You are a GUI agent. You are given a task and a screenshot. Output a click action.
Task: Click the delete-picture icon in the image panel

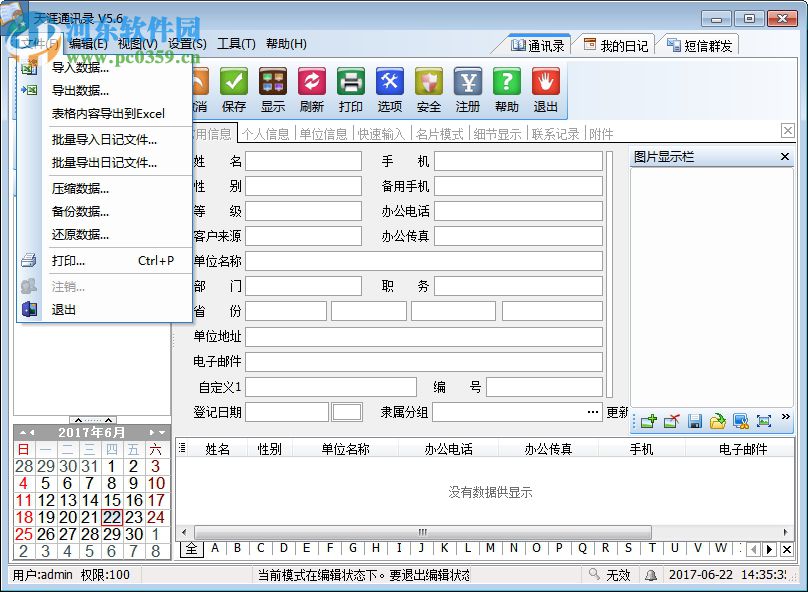click(671, 420)
